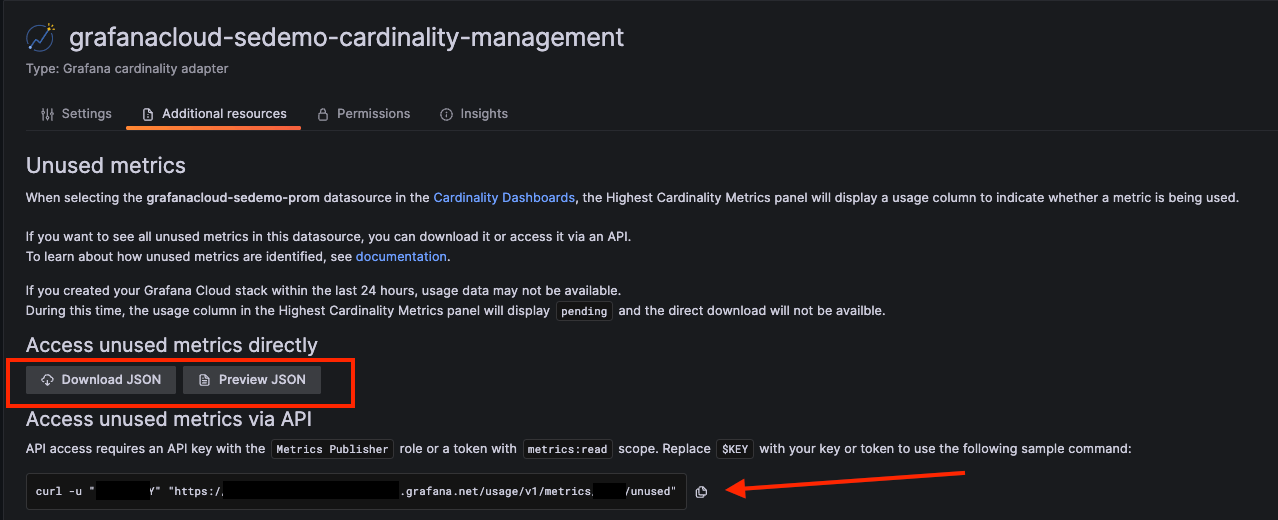Download the unused metrics JSON file
Viewport: 1278px width, 520px height.
pyautogui.click(x=101, y=380)
